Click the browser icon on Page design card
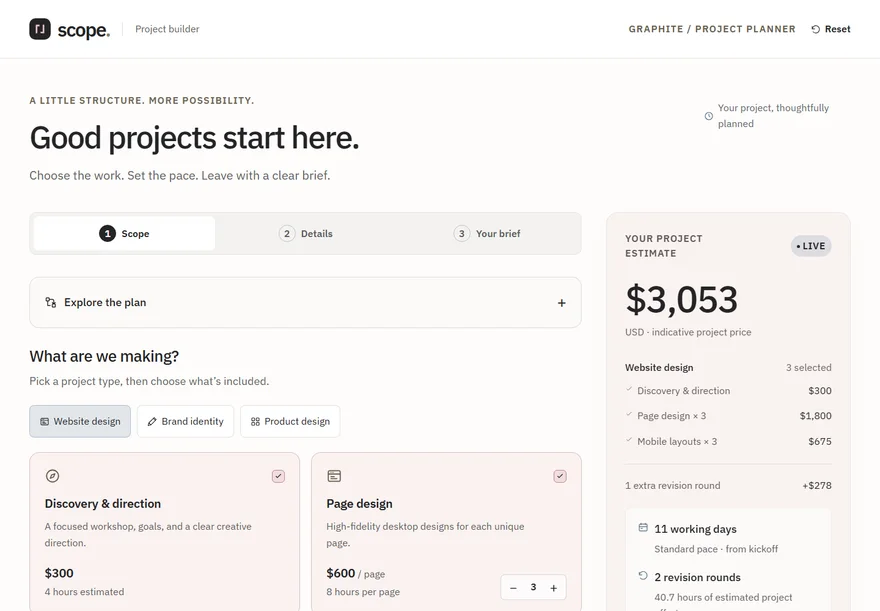The image size is (880, 611). (x=334, y=476)
